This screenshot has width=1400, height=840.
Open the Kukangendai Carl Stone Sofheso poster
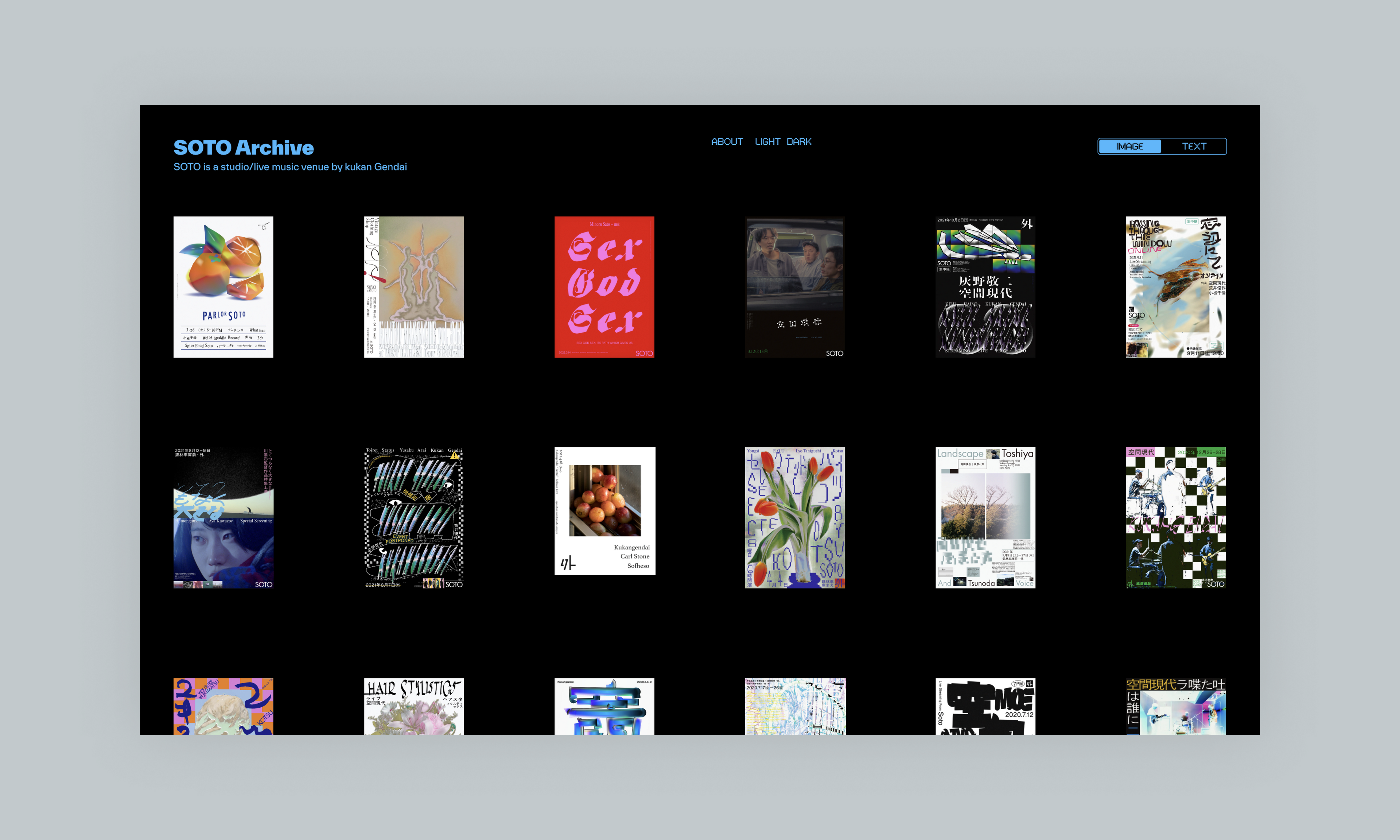click(x=605, y=511)
